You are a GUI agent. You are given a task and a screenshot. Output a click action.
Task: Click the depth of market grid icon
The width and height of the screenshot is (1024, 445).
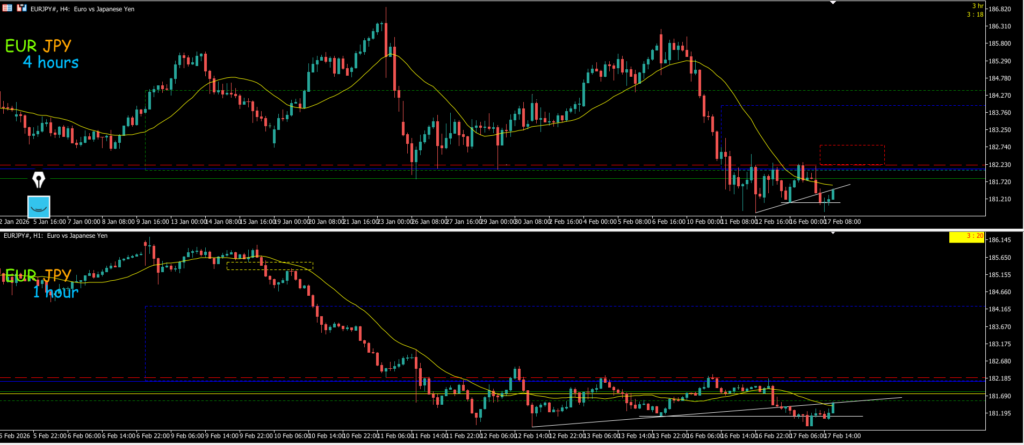click(7, 8)
